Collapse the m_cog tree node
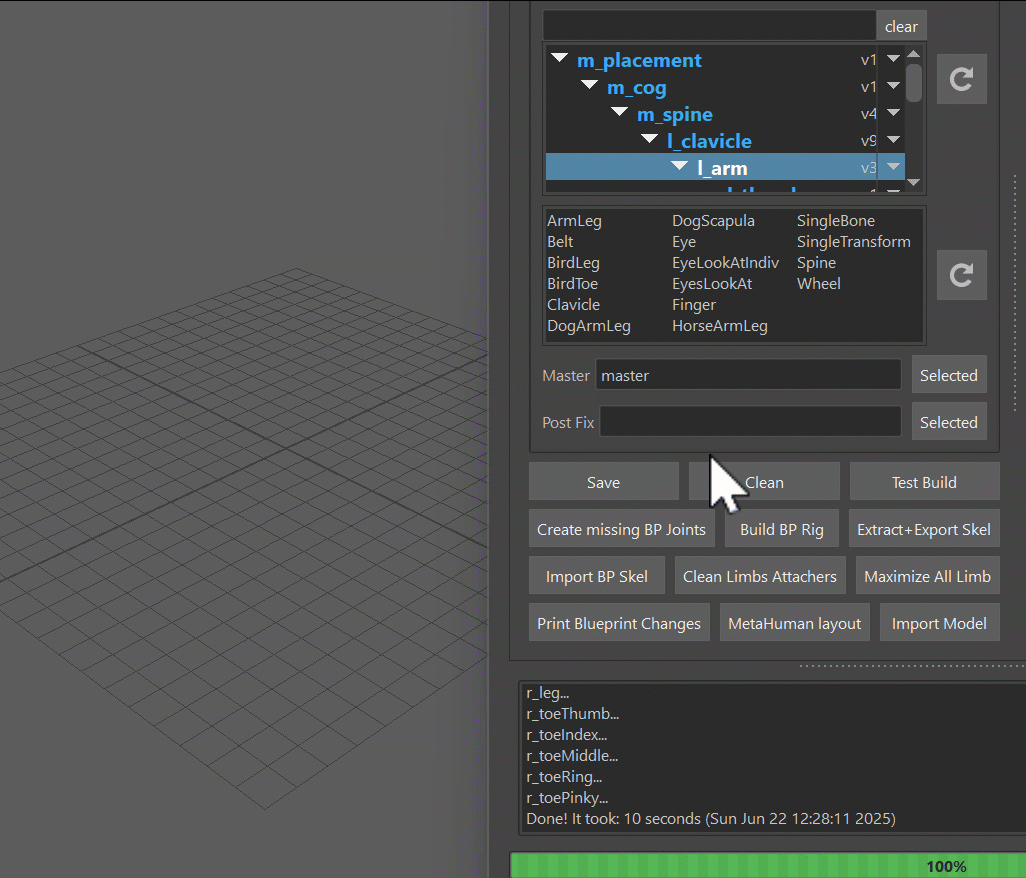This screenshot has width=1026, height=878. (590, 84)
